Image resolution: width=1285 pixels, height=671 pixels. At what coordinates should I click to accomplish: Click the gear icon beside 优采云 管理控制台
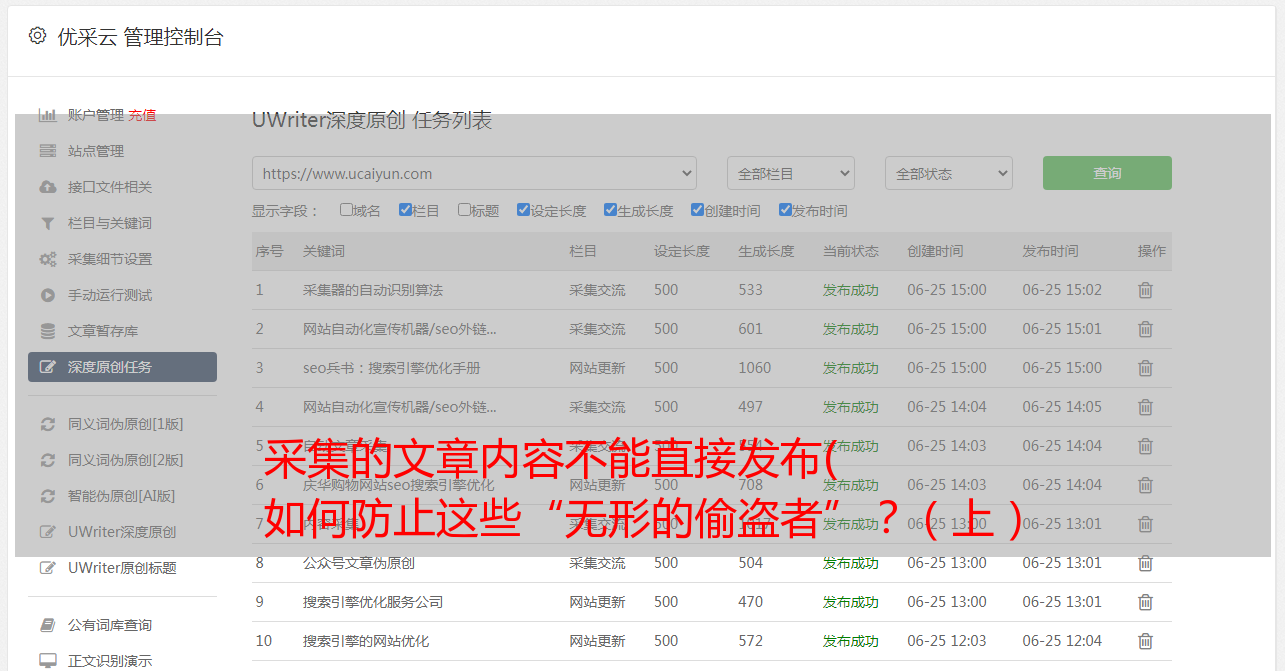(37, 36)
